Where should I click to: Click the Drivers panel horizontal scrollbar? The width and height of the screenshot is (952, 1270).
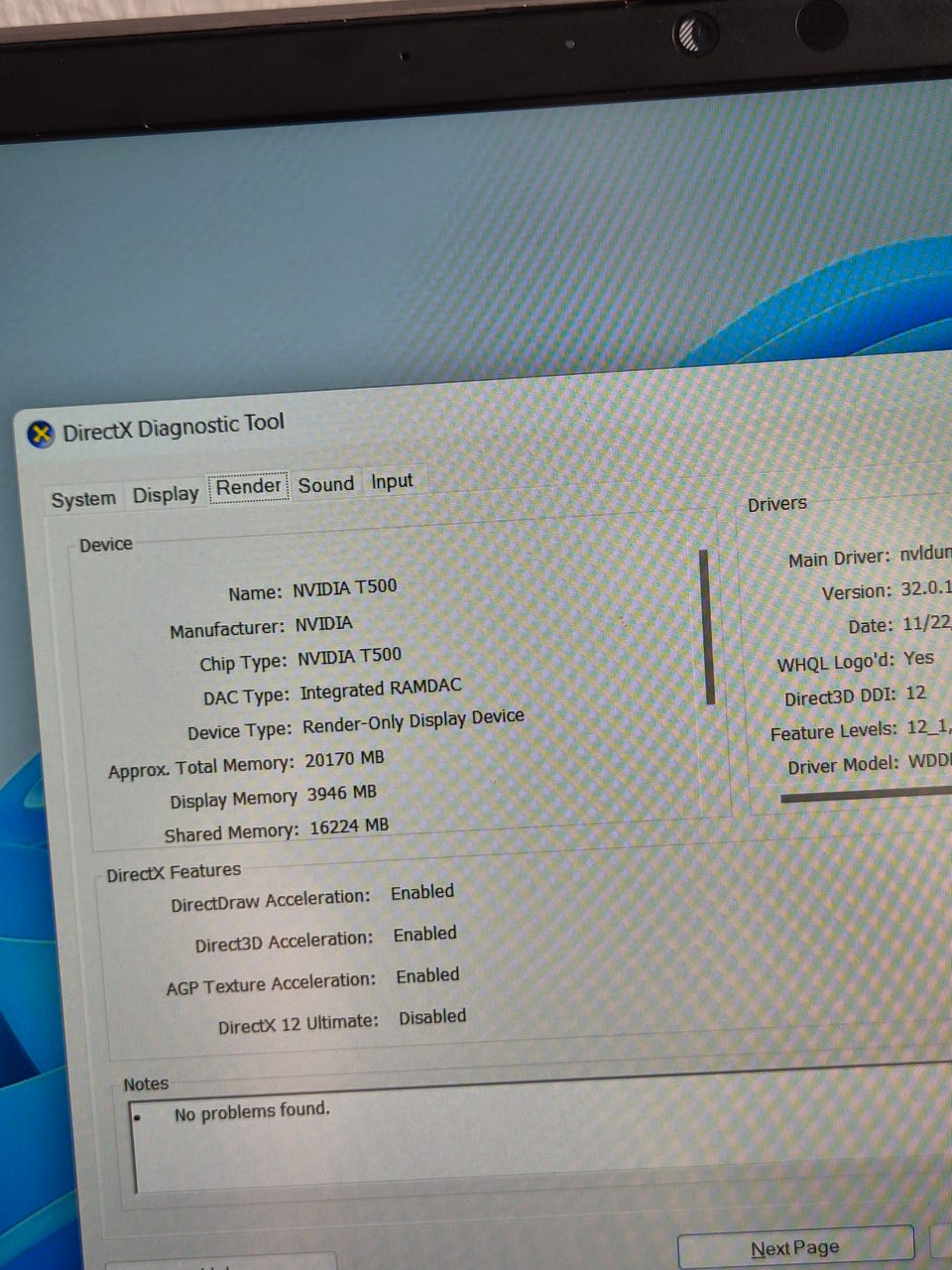(x=866, y=795)
